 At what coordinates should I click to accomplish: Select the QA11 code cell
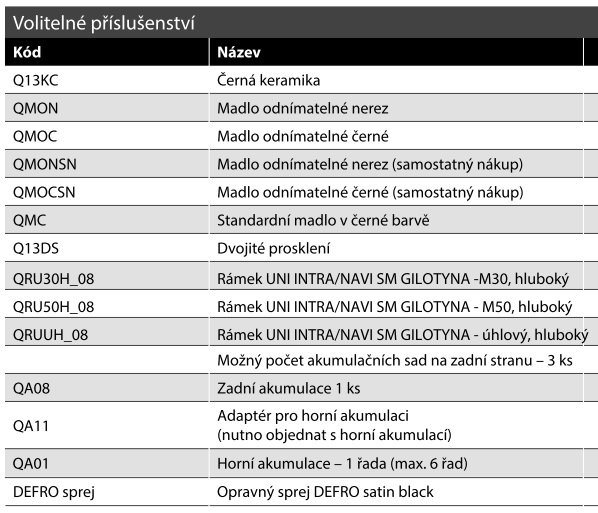click(107, 425)
